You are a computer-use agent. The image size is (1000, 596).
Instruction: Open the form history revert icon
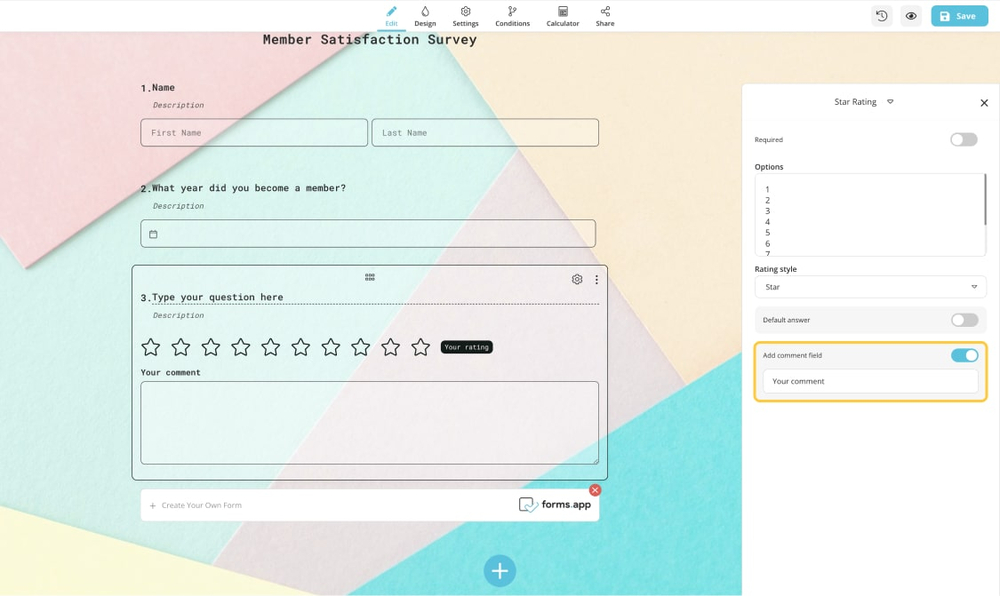coord(881,16)
